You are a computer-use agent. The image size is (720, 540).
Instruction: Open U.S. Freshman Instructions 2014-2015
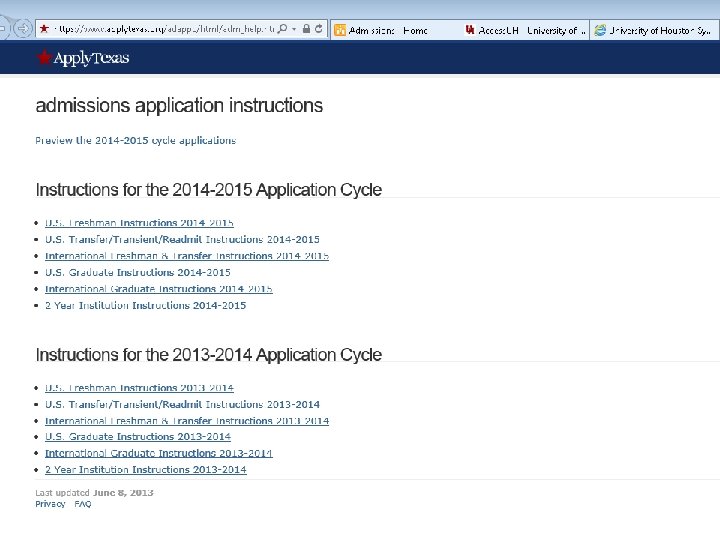coord(139,223)
